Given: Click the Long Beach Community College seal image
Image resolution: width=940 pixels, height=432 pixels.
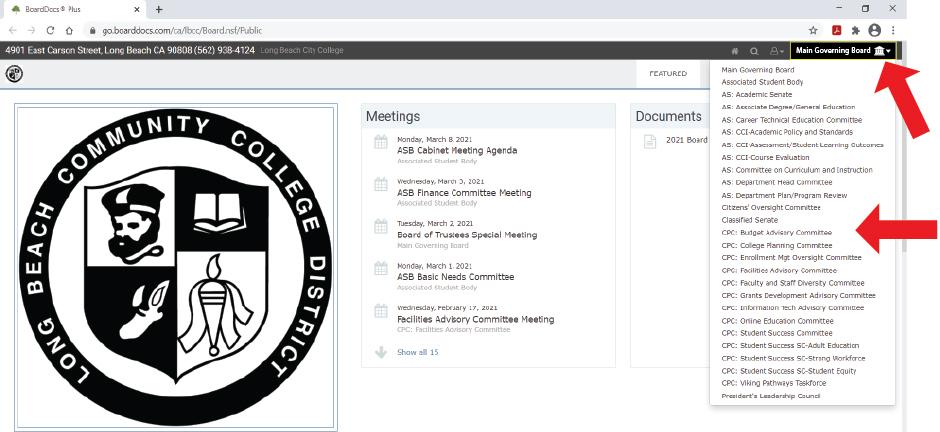Looking at the screenshot, I should [176, 267].
